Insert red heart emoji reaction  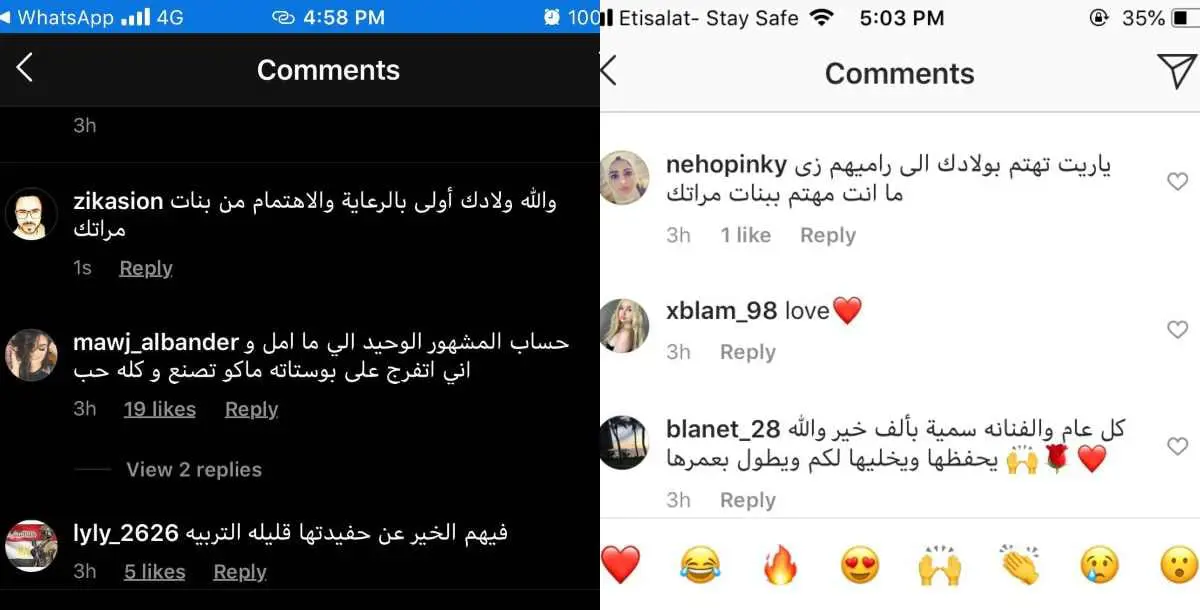pyautogui.click(x=620, y=565)
